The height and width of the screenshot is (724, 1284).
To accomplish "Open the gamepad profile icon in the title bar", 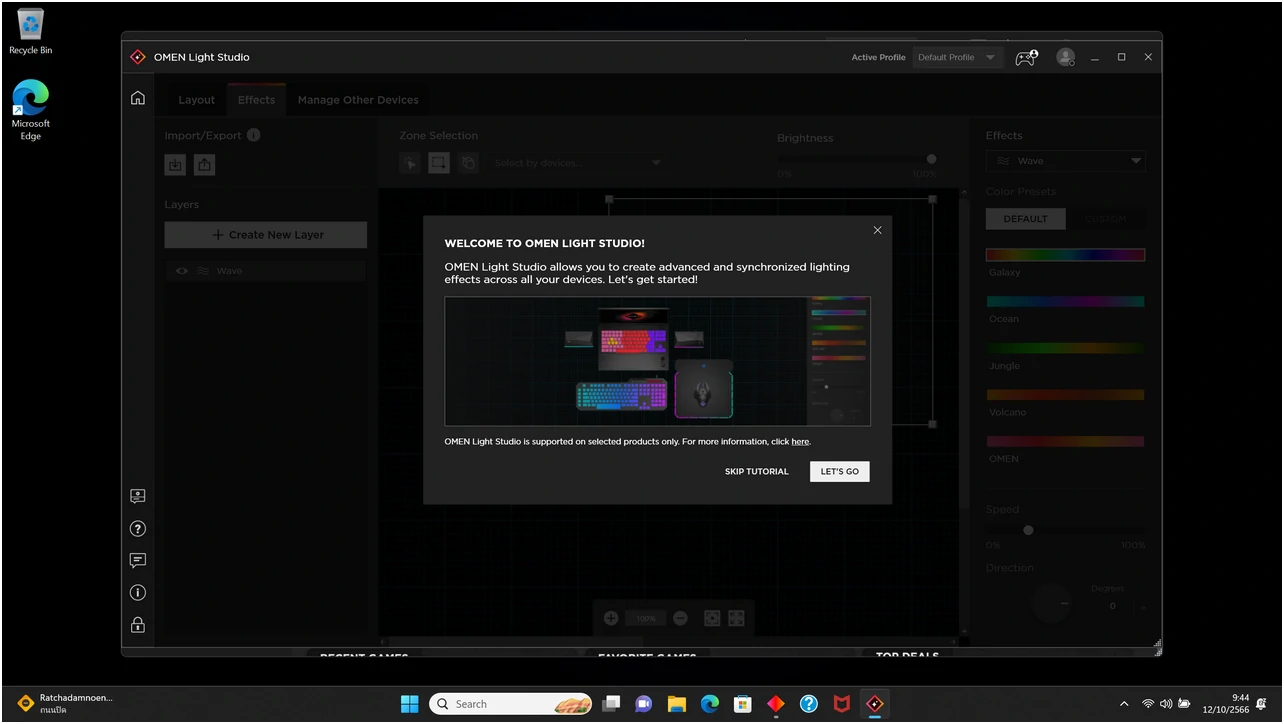I will click(1027, 57).
